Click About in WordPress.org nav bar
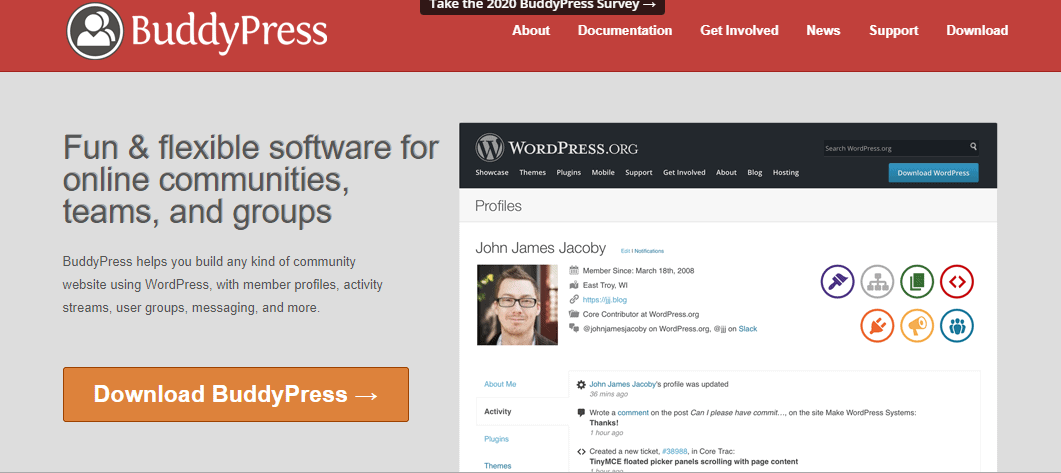 point(726,173)
